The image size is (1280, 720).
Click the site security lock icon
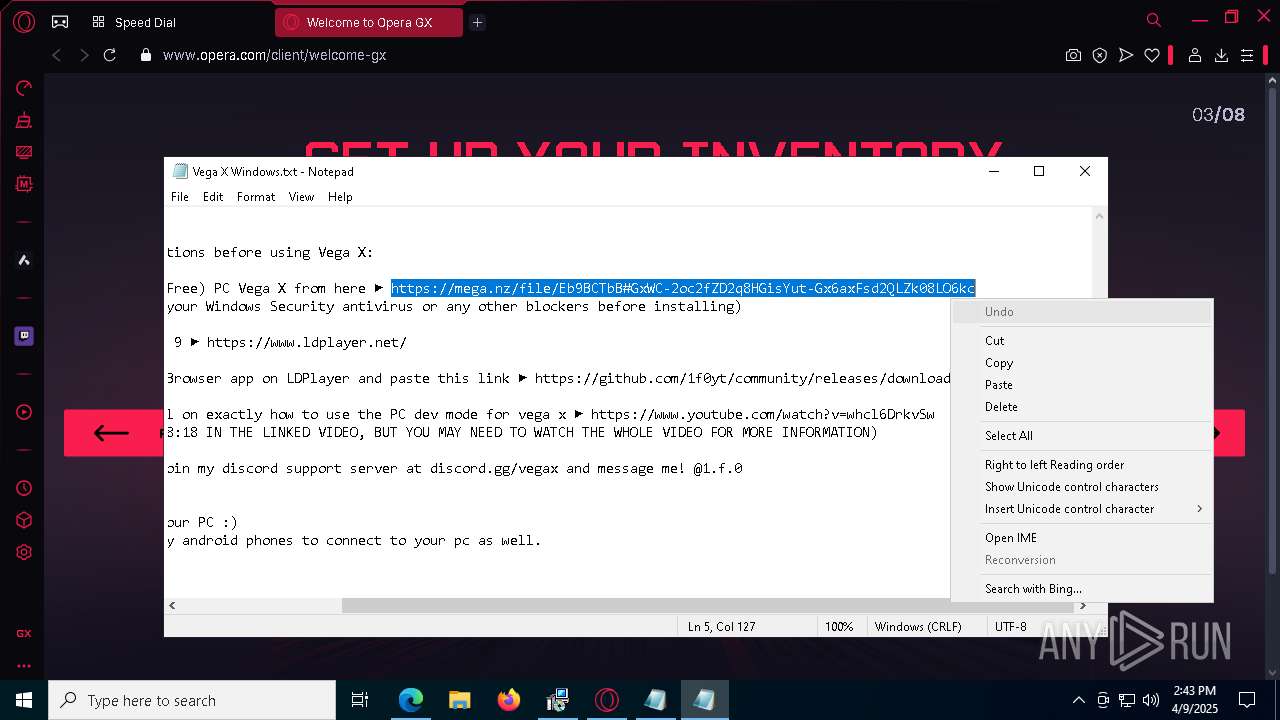point(146,55)
